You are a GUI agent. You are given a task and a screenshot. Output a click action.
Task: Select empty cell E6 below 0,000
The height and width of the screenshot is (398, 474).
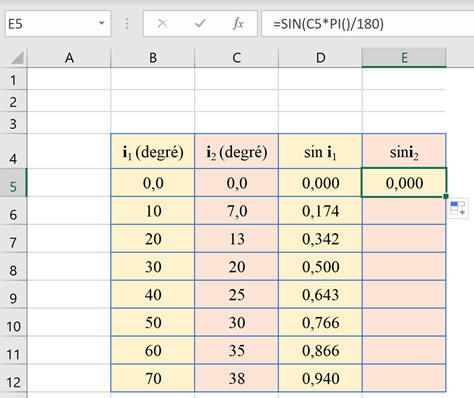(x=404, y=211)
